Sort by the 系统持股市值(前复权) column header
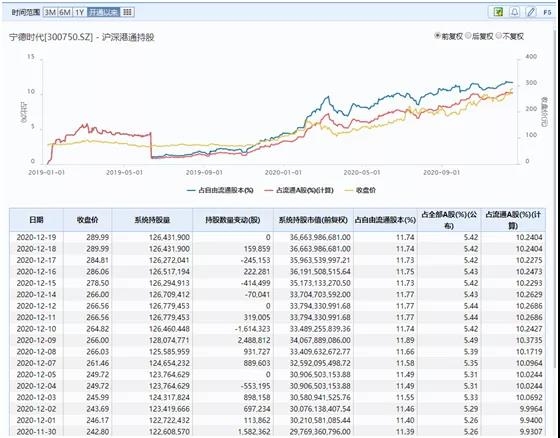 pos(313,220)
